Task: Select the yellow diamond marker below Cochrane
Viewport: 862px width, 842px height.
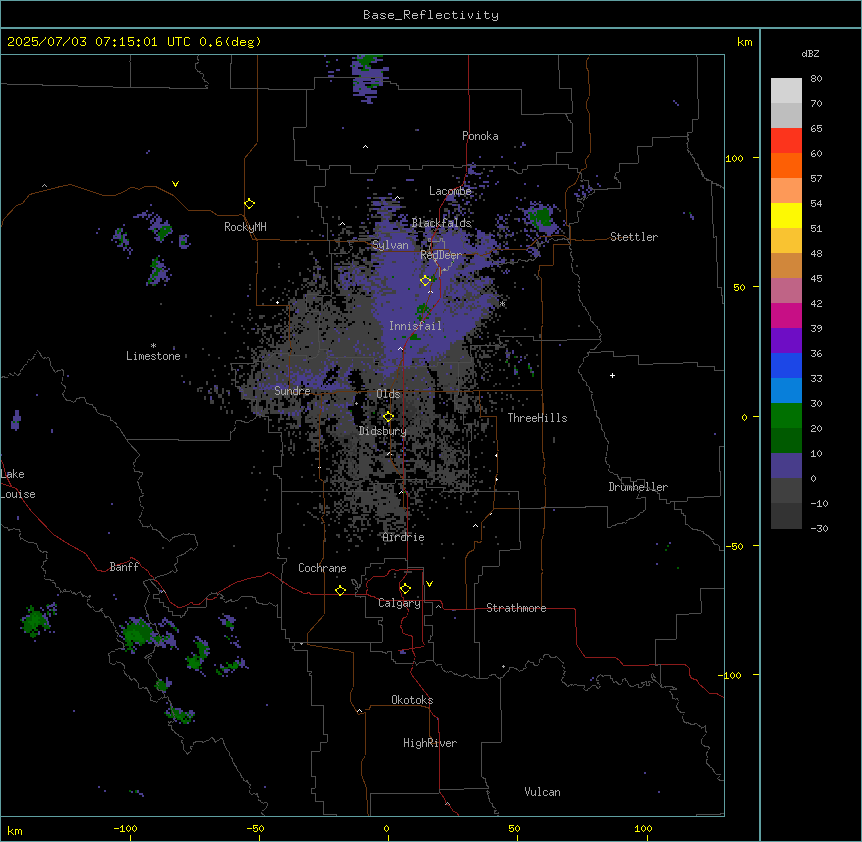Action: (340, 590)
